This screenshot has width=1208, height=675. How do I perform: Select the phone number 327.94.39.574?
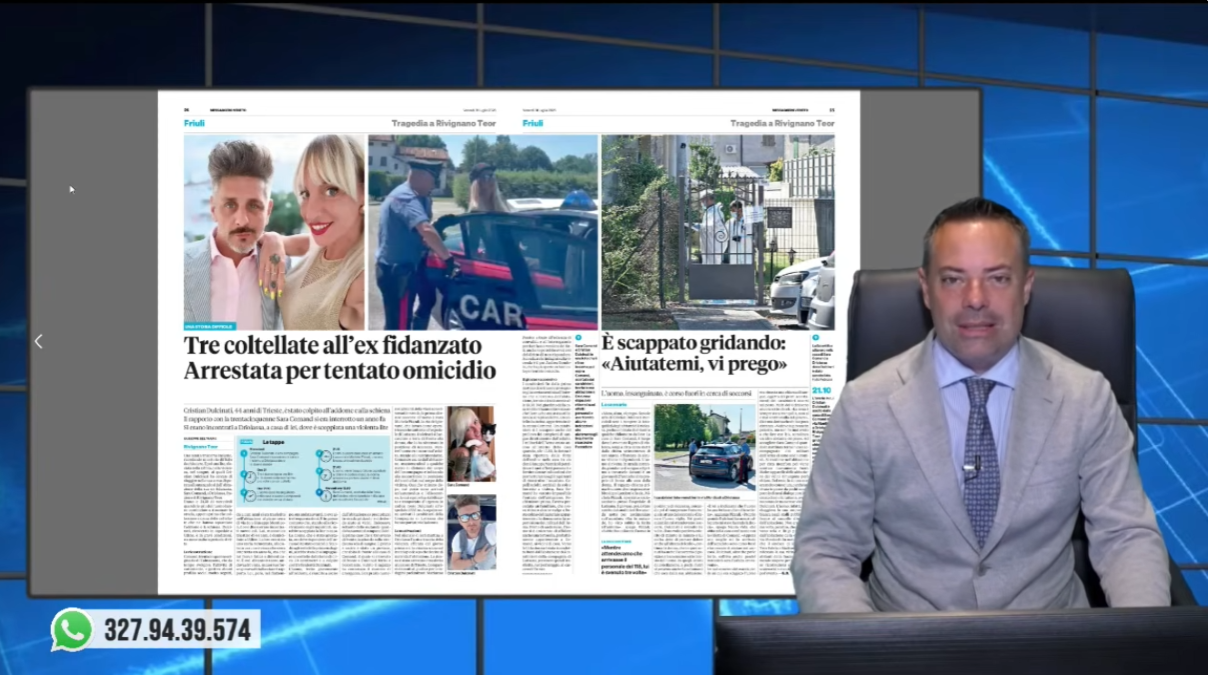tap(177, 630)
